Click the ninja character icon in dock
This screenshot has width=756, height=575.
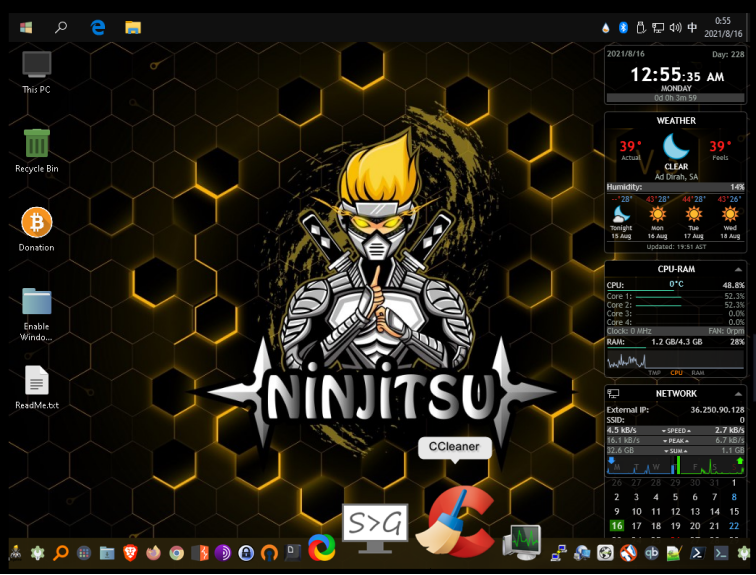15,553
